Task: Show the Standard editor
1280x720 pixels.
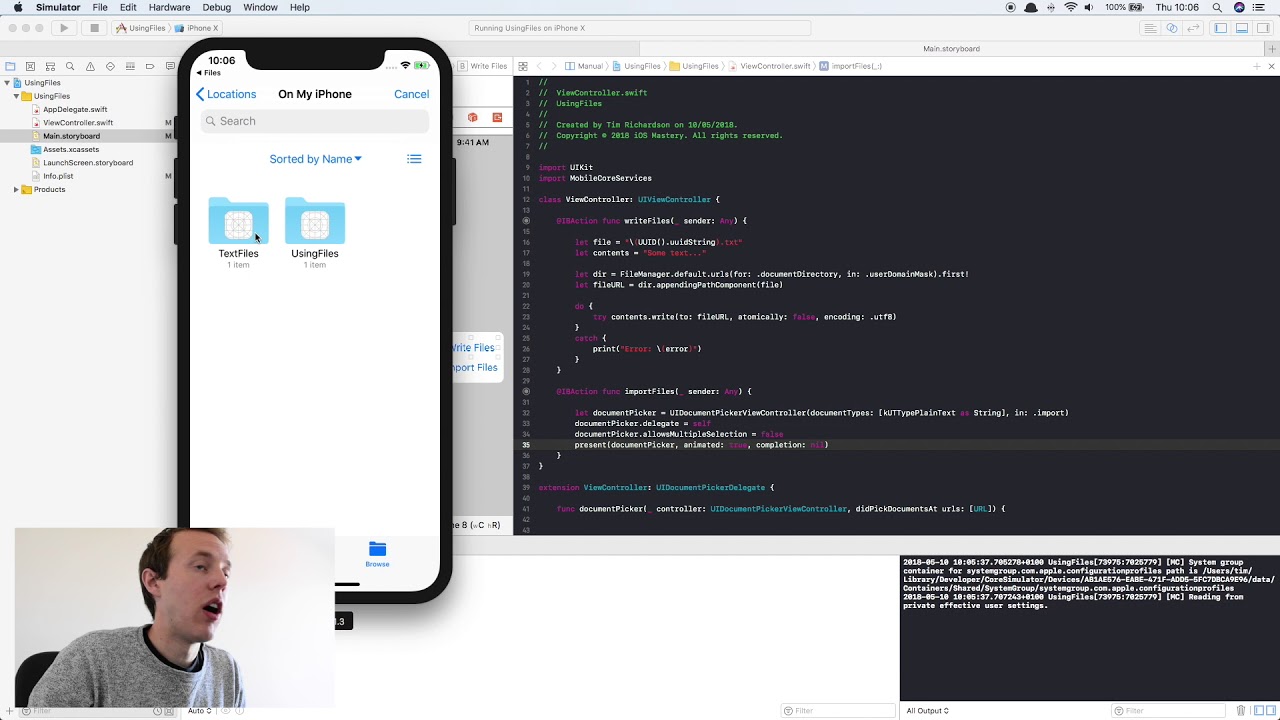Action: pyautogui.click(x=1150, y=28)
